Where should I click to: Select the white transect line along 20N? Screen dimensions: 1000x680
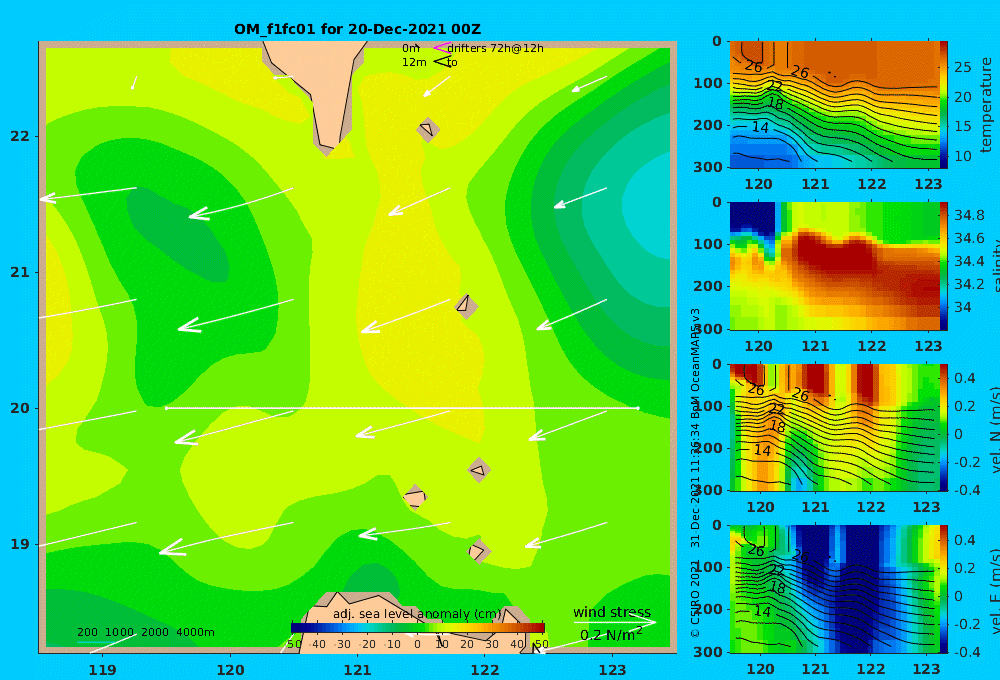click(x=402, y=408)
